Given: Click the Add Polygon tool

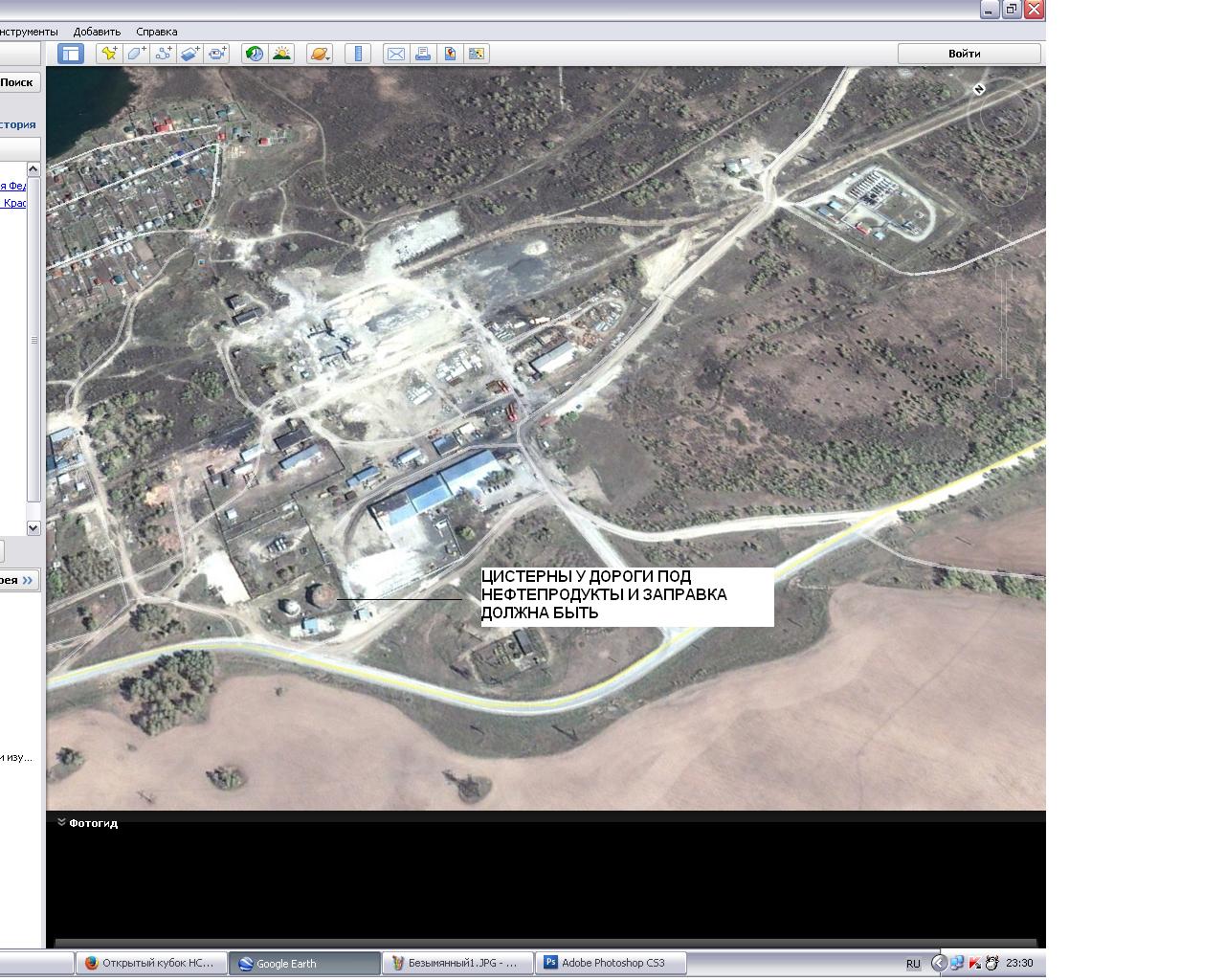Looking at the screenshot, I should click(x=136, y=54).
